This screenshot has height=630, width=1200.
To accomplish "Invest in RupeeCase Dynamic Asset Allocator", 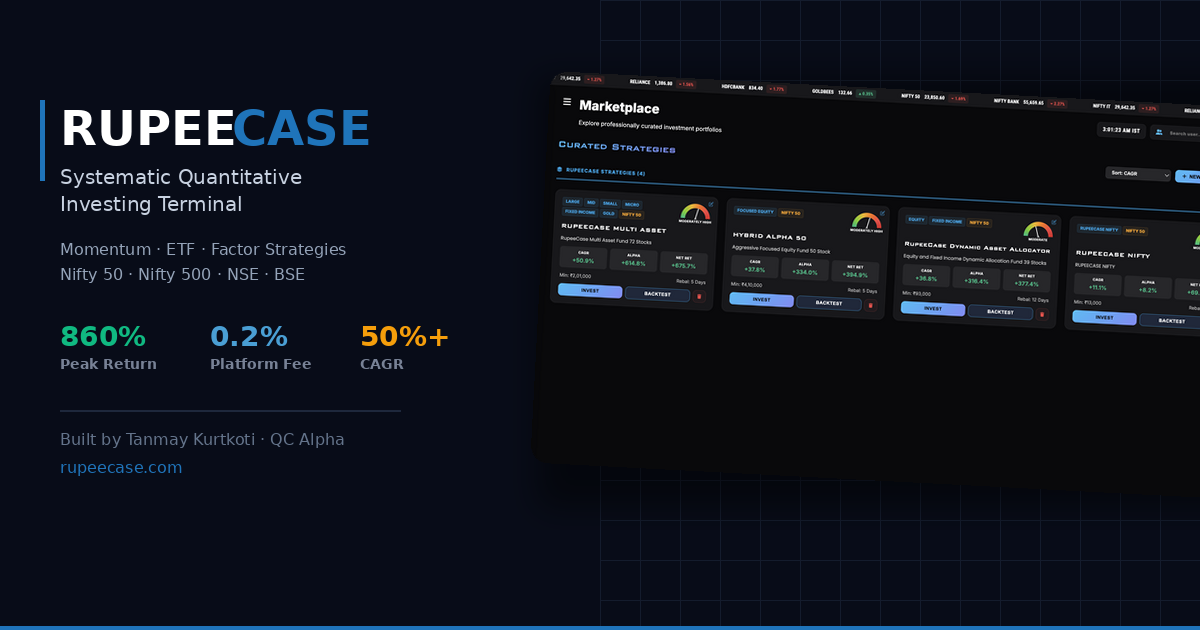I will (932, 308).
